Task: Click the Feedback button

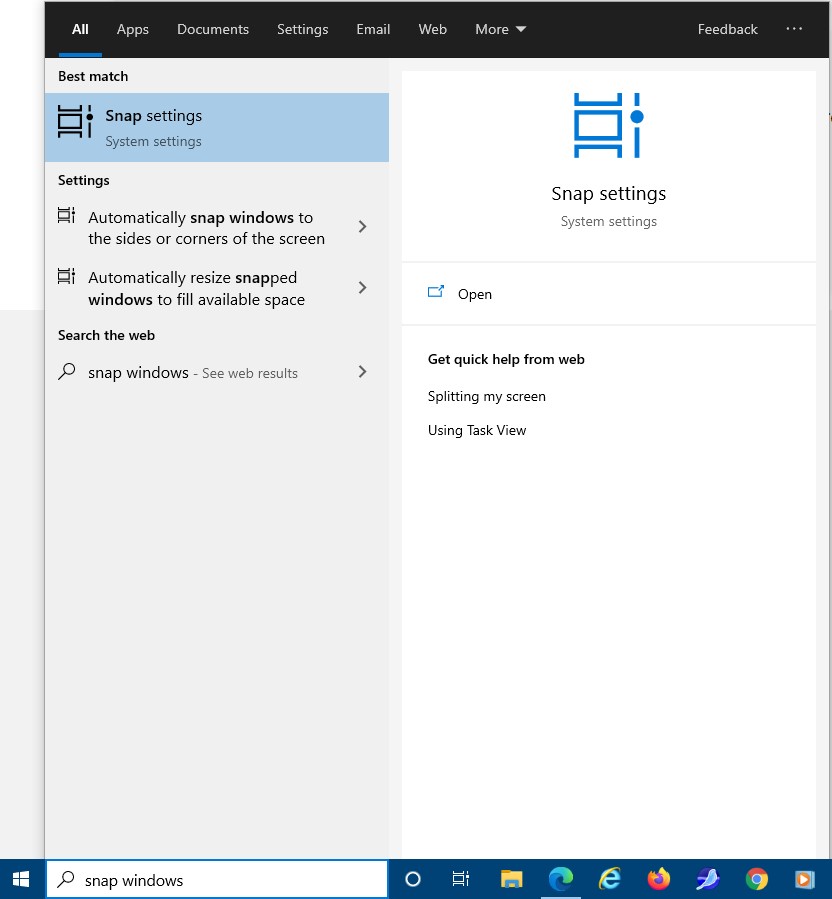Action: pyautogui.click(x=727, y=29)
